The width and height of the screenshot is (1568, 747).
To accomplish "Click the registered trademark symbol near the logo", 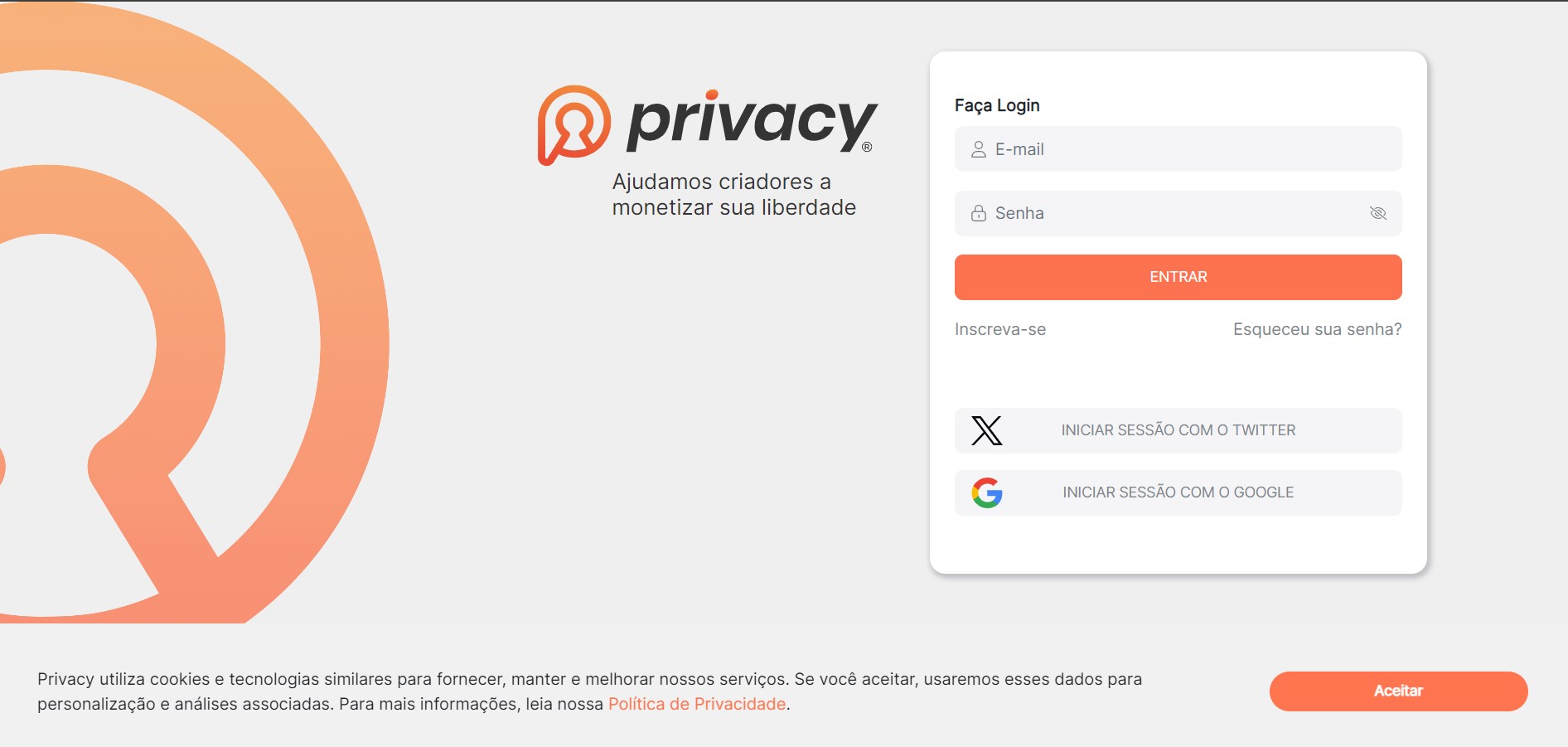I will click(867, 147).
